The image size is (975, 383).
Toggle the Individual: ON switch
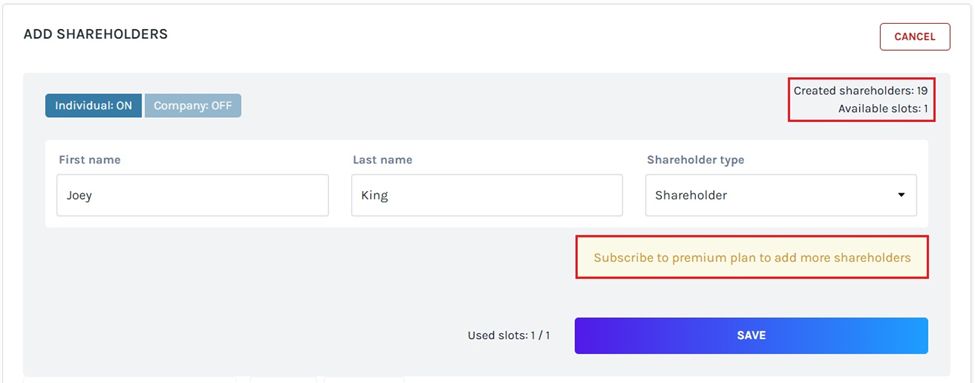click(x=93, y=106)
